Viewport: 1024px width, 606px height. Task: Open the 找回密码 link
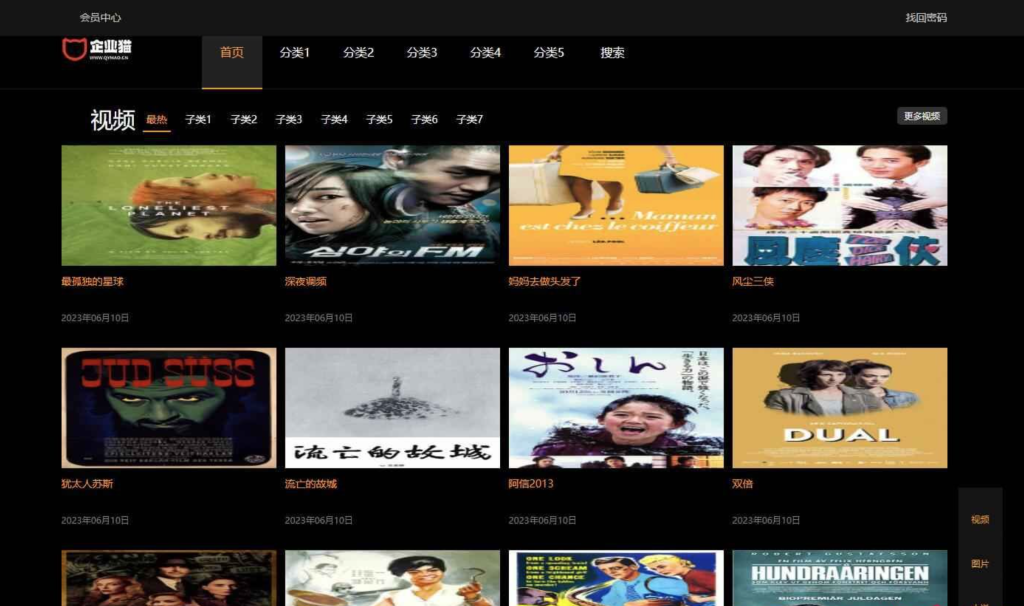[925, 17]
